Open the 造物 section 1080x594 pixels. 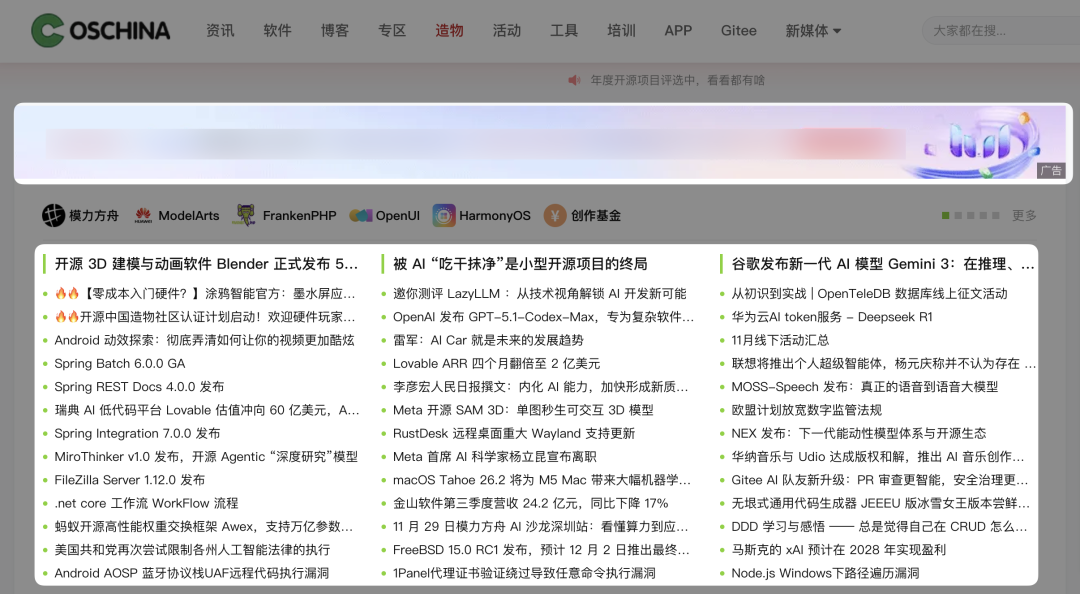449,30
